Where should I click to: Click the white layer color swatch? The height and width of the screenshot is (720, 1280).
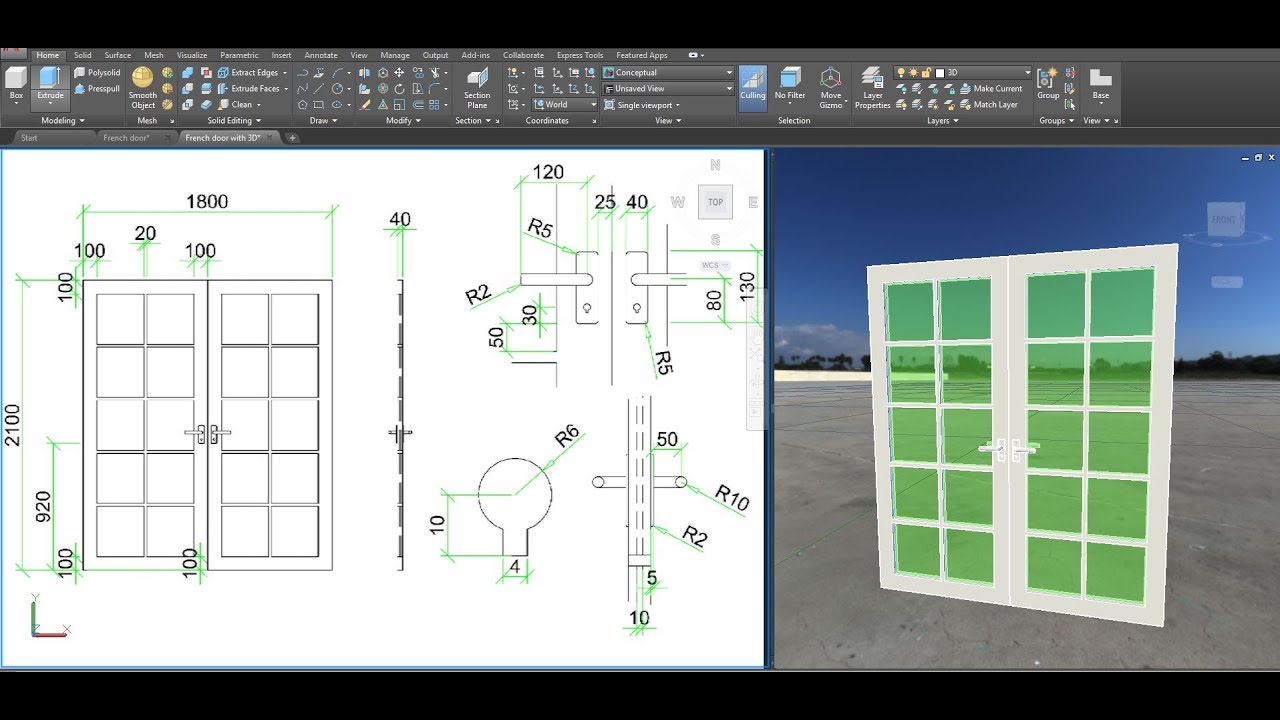coord(940,72)
